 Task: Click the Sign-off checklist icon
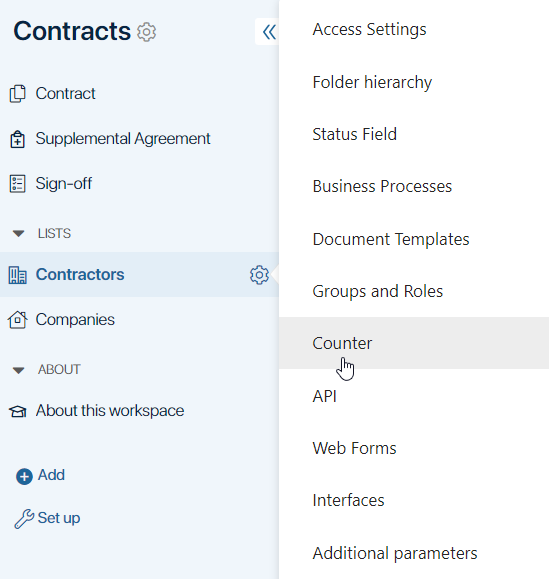point(17,184)
